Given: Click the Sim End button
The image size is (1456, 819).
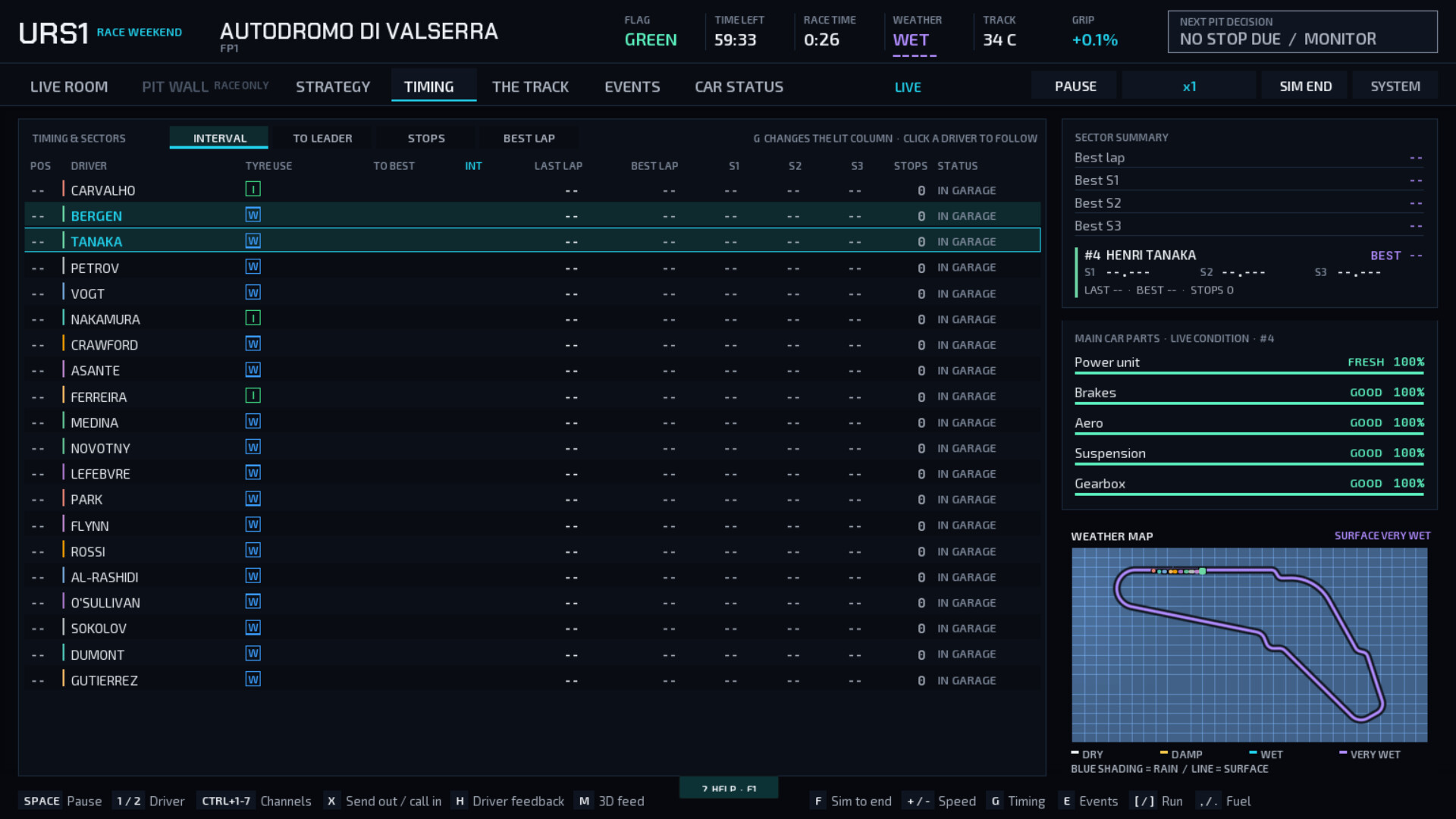Looking at the screenshot, I should tap(1305, 86).
